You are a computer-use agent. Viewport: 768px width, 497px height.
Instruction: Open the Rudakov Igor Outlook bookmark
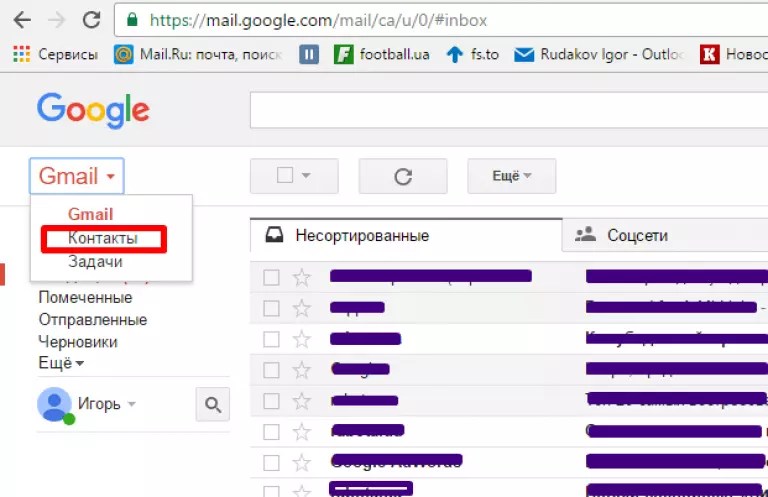599,54
